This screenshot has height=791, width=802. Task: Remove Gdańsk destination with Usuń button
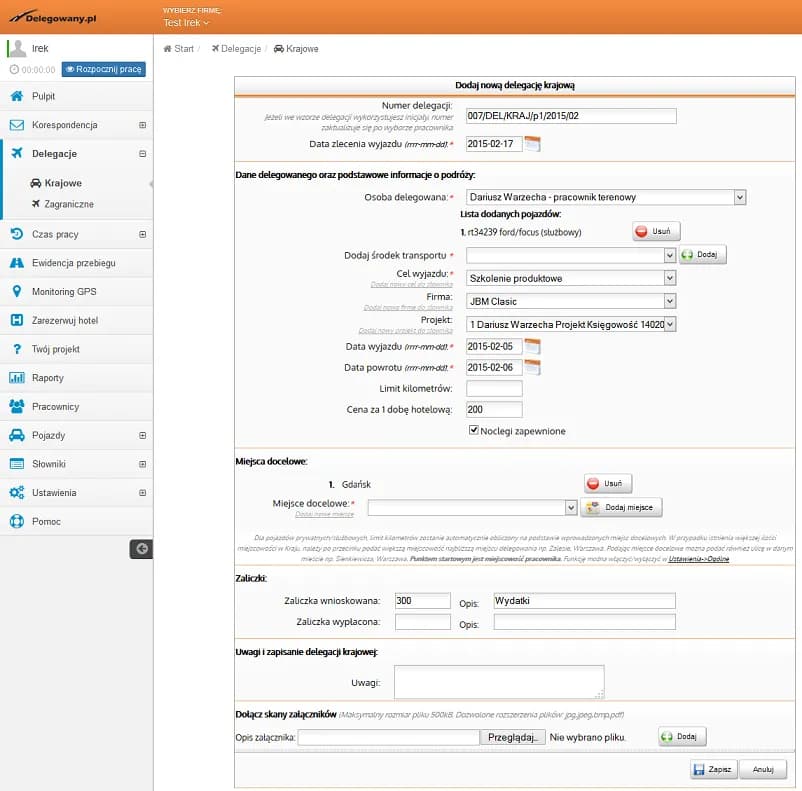coord(608,484)
